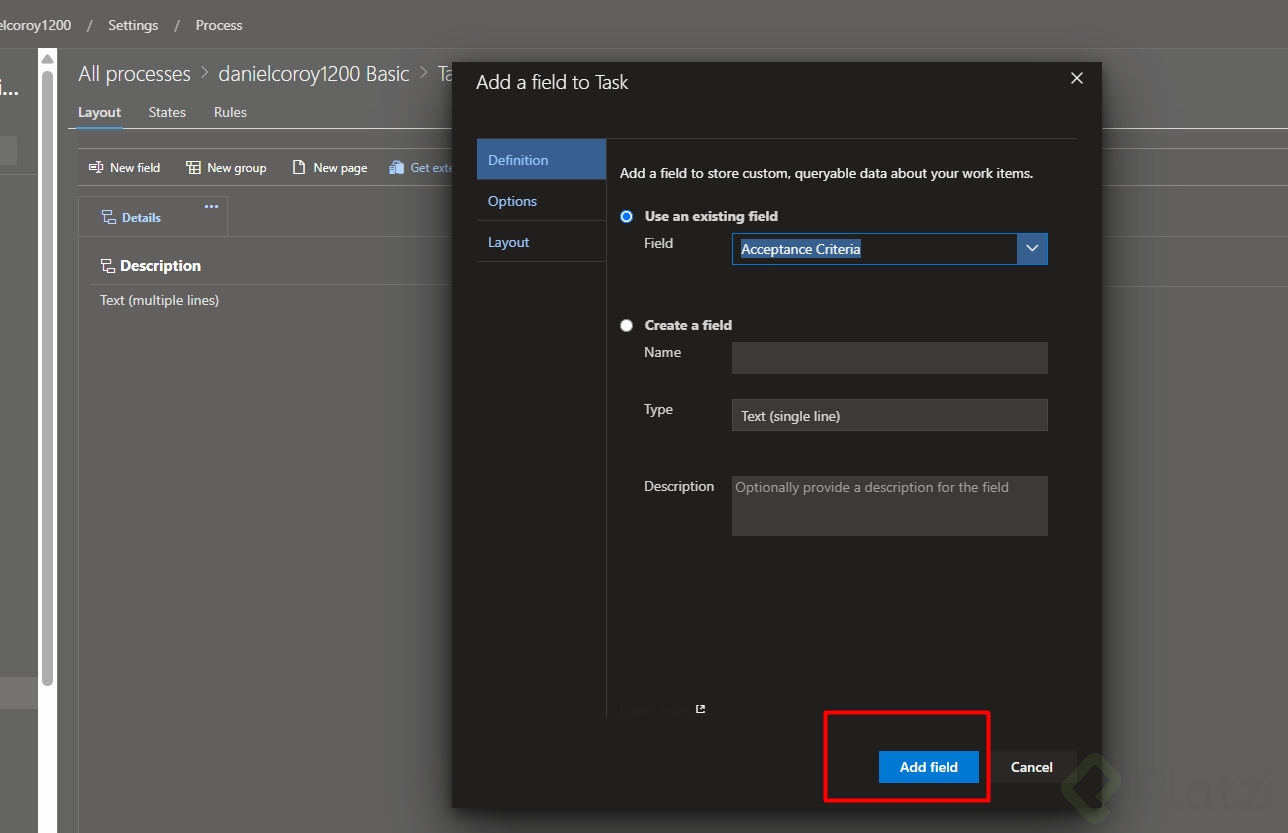The height and width of the screenshot is (833, 1288).
Task: Expand the Field dropdown arrow
Action: click(1032, 249)
